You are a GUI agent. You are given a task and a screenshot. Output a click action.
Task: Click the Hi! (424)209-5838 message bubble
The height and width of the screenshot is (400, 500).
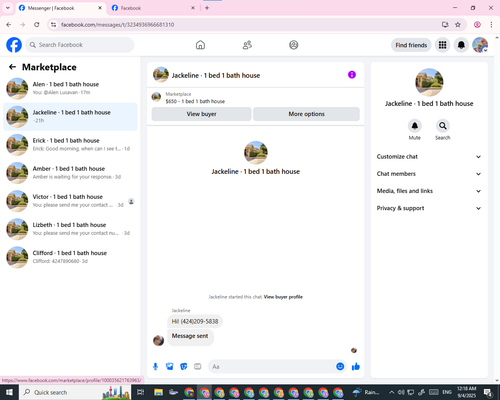[x=195, y=321]
